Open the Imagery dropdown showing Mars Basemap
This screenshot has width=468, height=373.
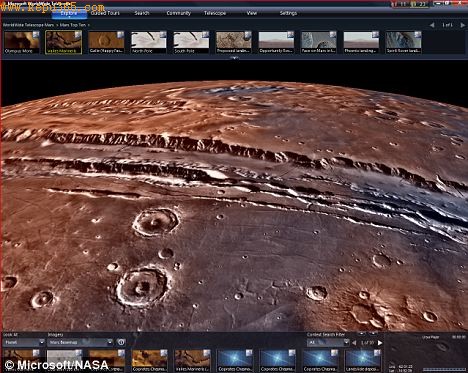[x=80, y=342]
